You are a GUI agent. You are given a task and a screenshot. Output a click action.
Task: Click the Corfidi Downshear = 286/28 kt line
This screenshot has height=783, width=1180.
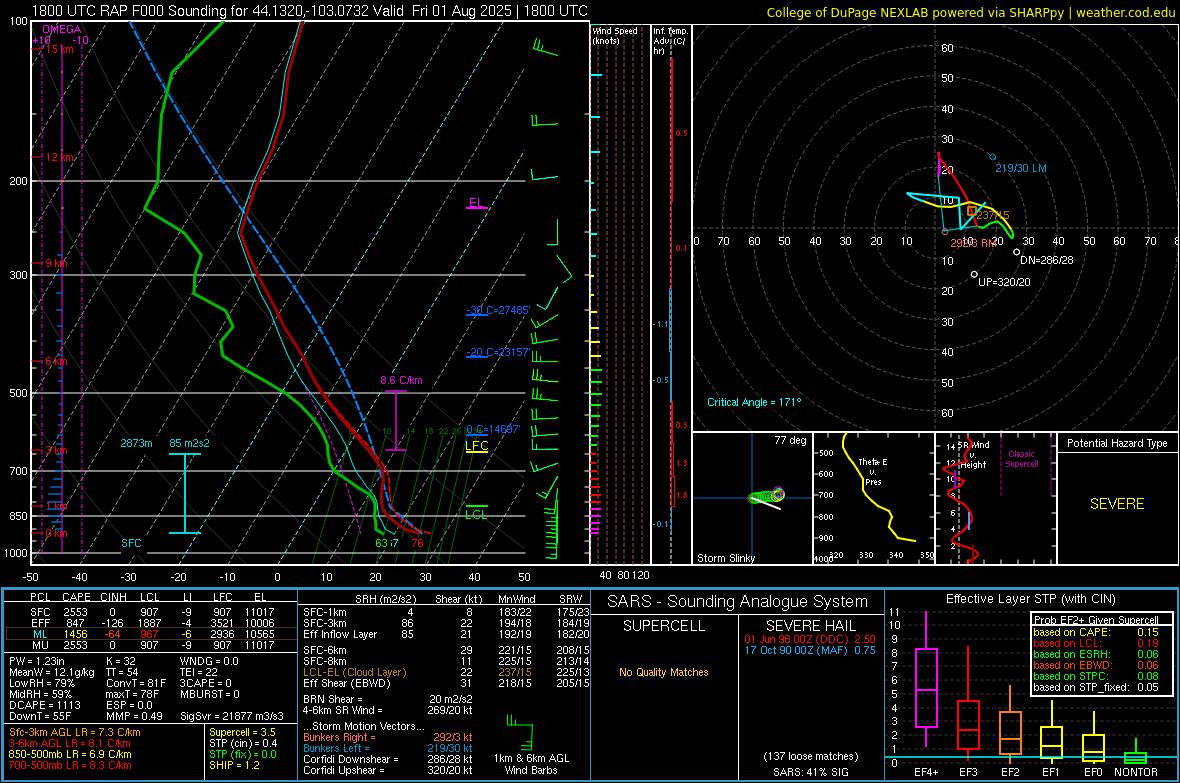pyautogui.click(x=388, y=759)
